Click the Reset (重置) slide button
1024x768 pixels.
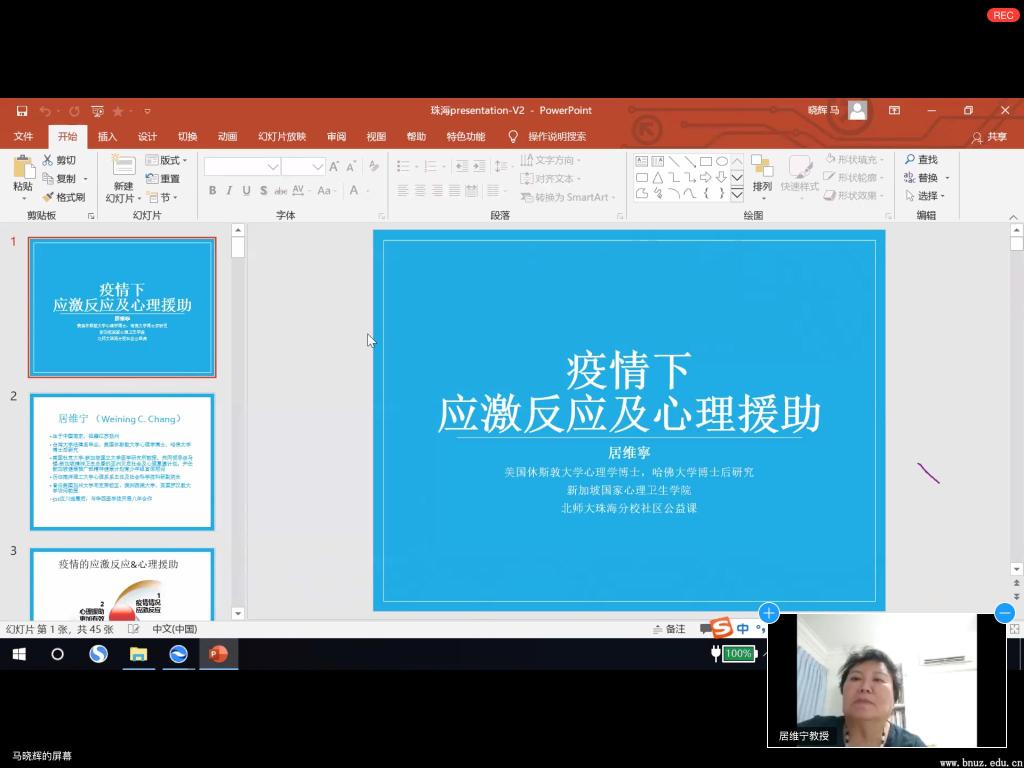(163, 179)
